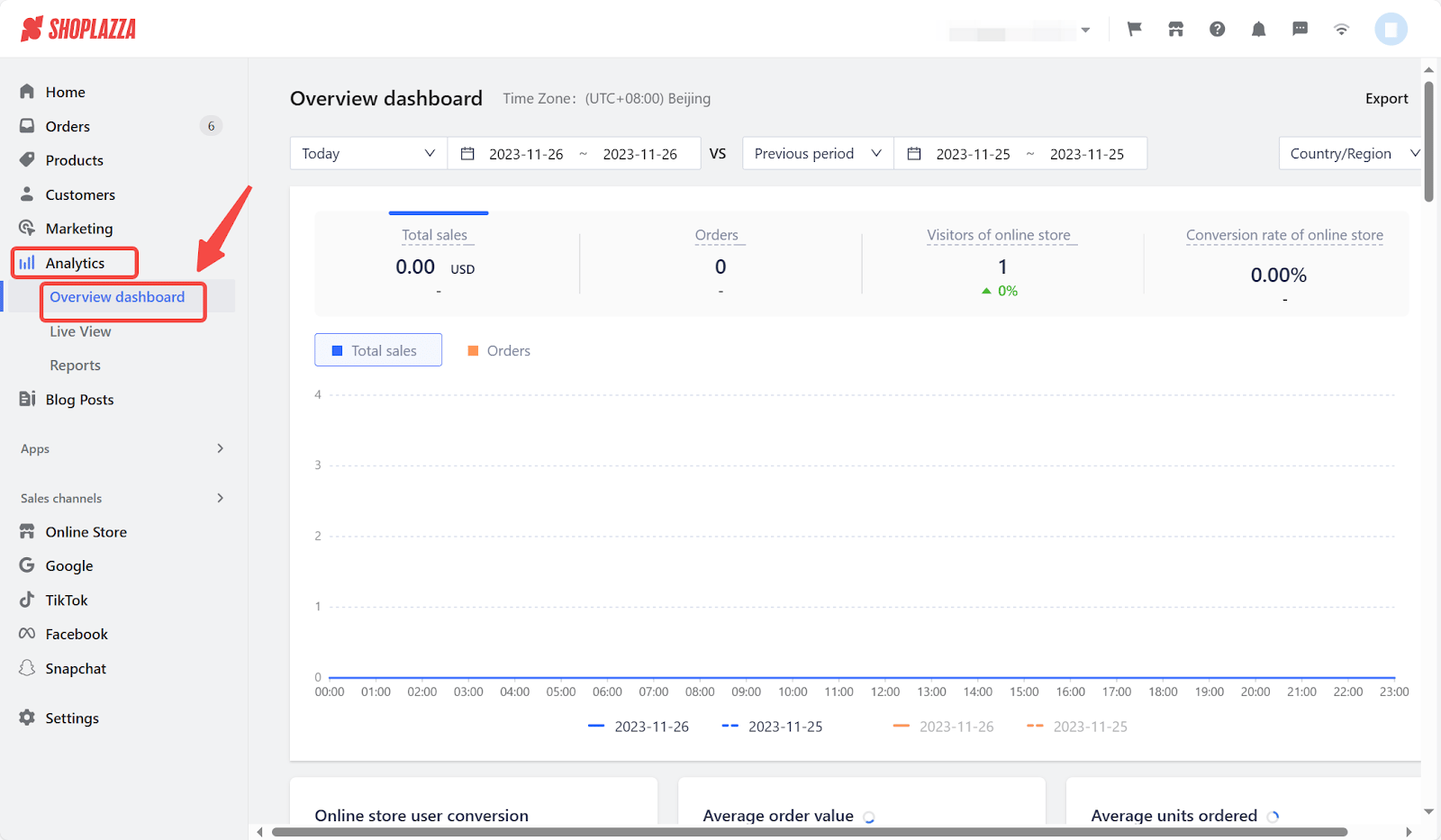Click the TikTok note icon

27,600
